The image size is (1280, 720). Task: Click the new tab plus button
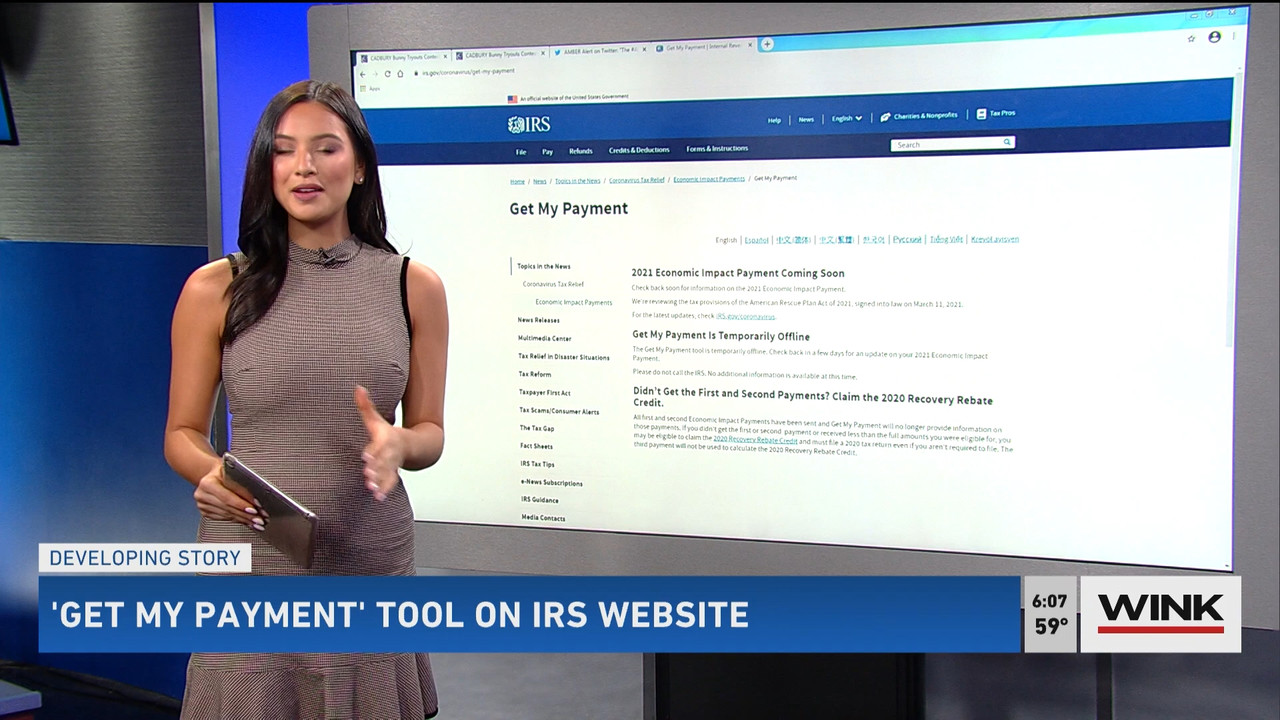[x=767, y=44]
